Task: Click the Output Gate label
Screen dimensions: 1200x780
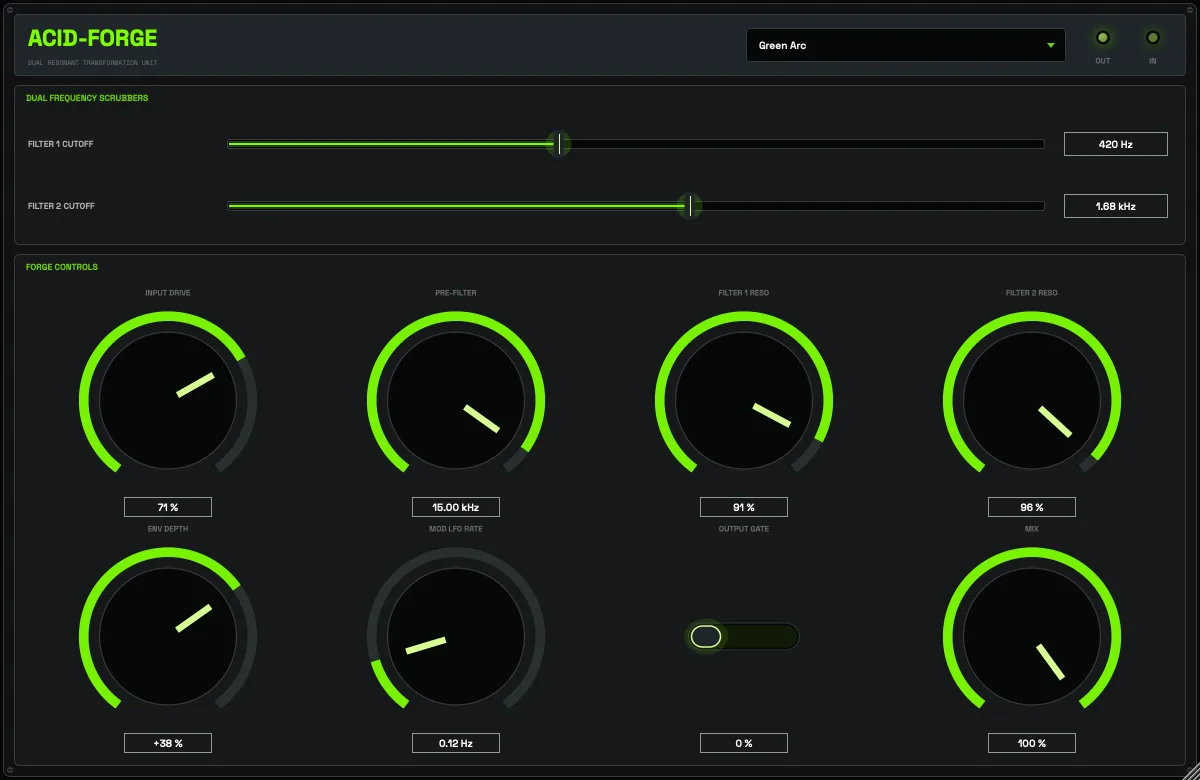Action: click(x=744, y=529)
